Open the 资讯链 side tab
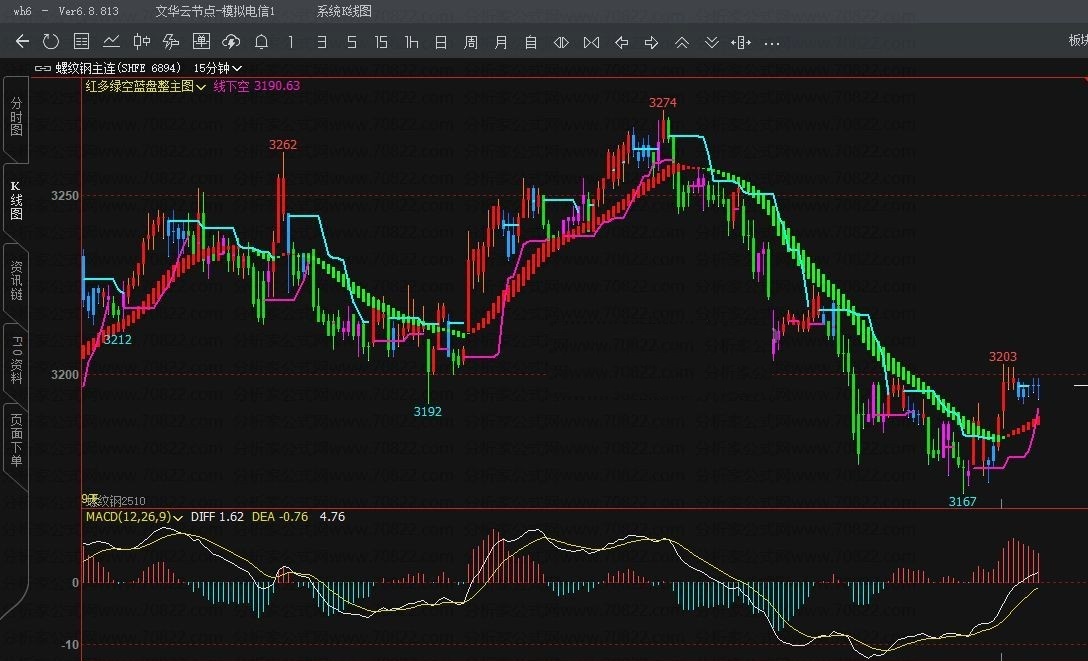Image resolution: width=1088 pixels, height=661 pixels. [x=16, y=280]
